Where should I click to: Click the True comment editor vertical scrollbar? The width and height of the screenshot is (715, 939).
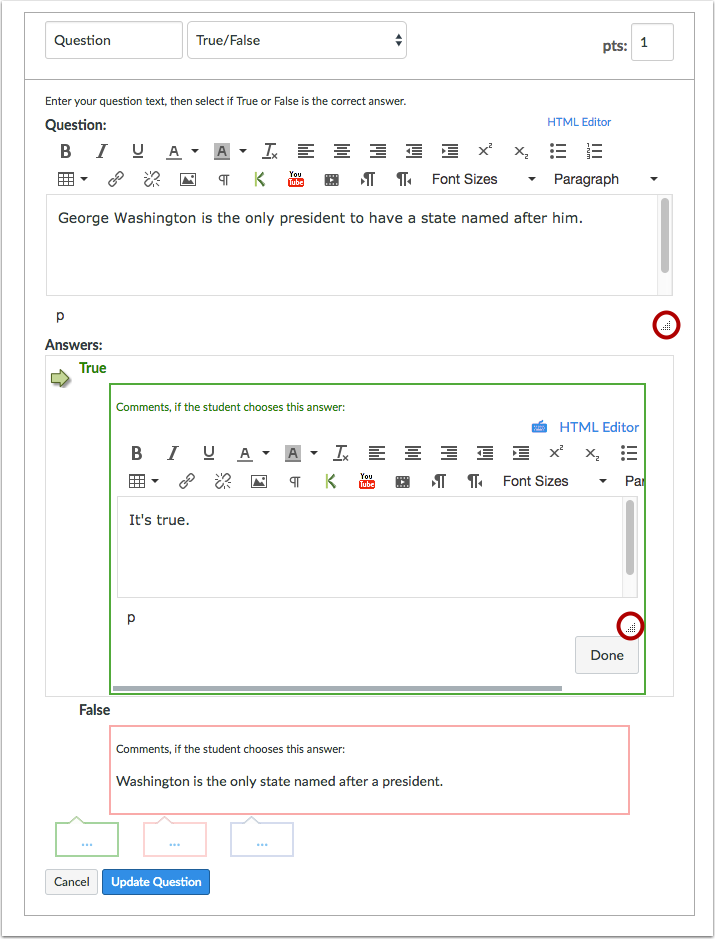pos(629,538)
